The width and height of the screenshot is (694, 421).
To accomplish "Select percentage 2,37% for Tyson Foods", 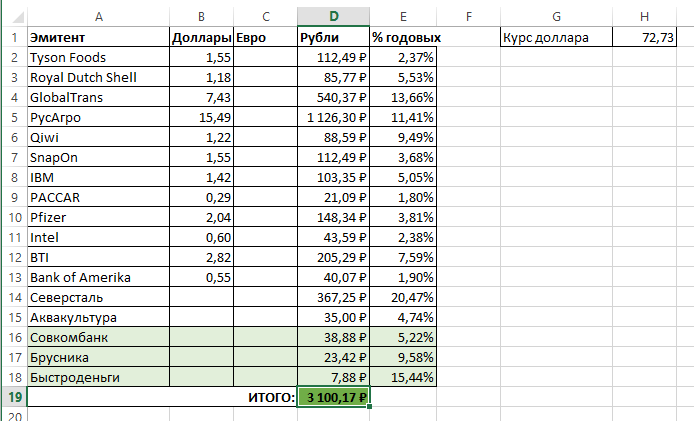I will [x=403, y=57].
